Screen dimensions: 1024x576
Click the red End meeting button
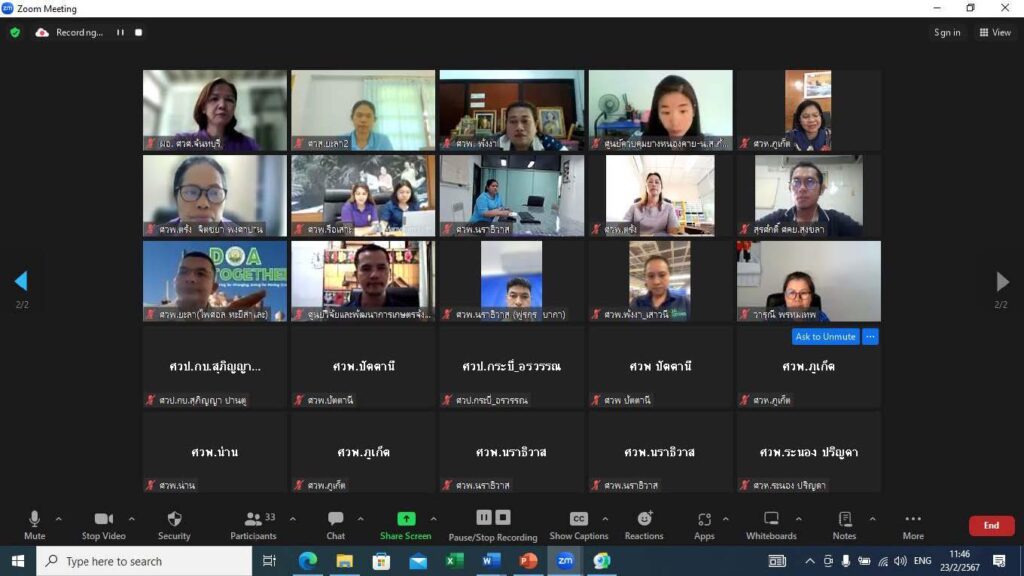990,525
